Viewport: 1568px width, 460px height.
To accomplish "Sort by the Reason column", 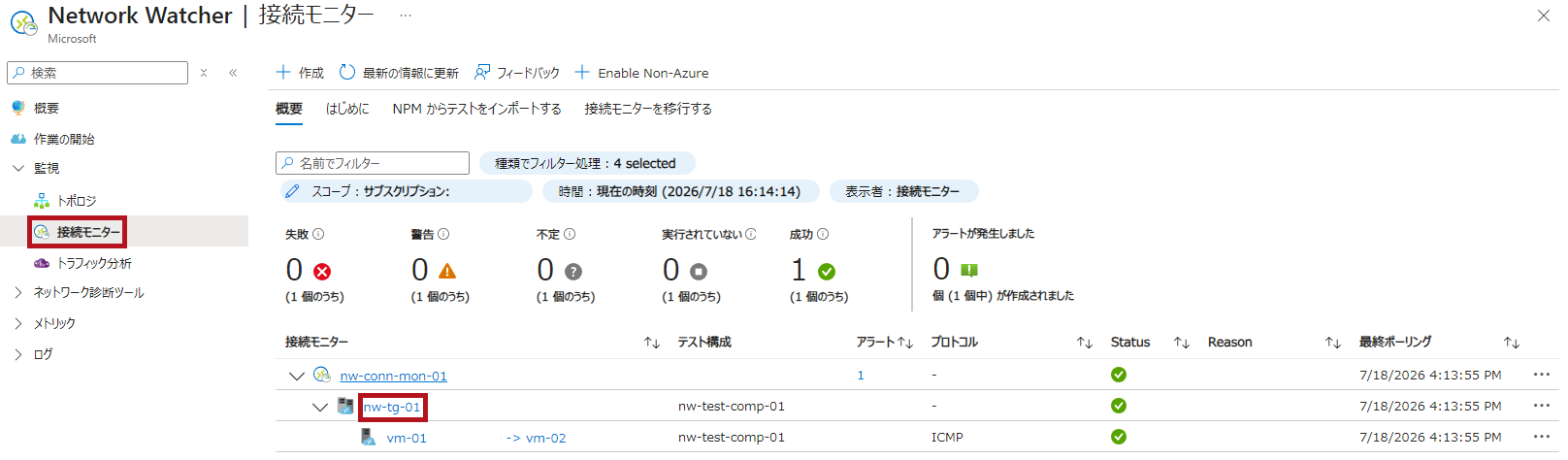I will 1333,343.
